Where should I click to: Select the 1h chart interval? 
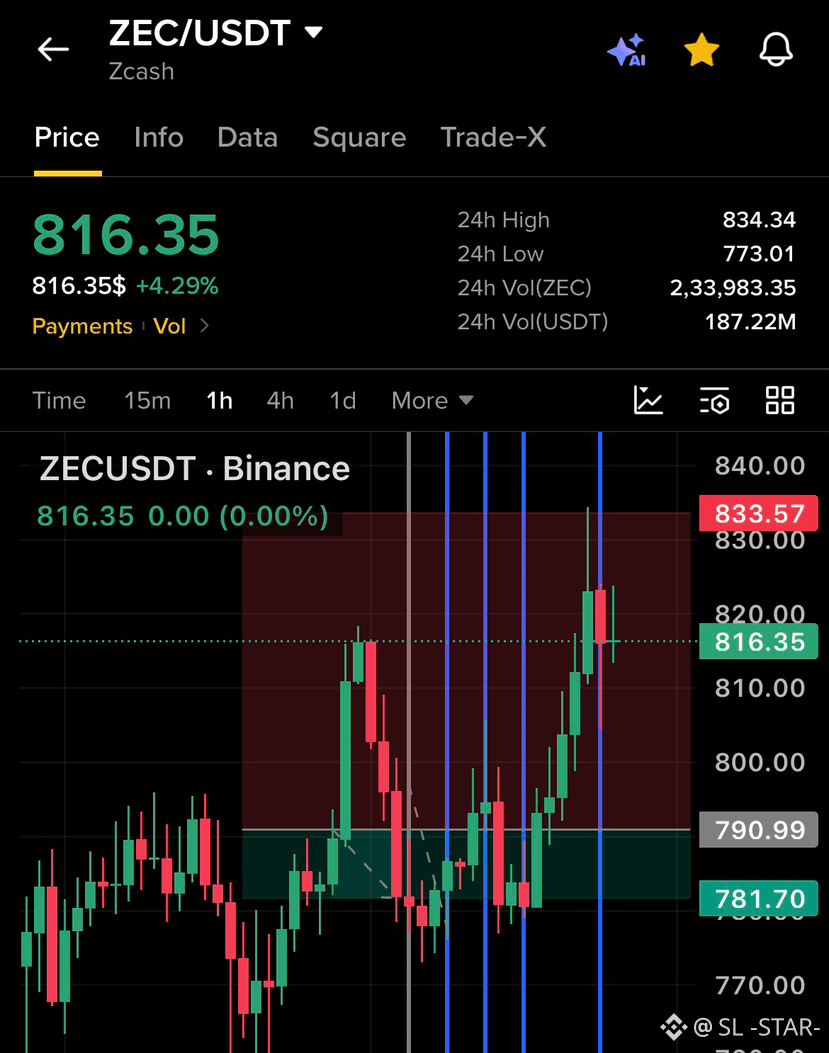(x=219, y=400)
